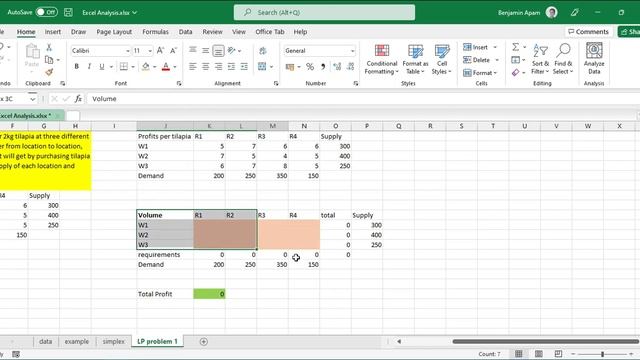Open the Number format dropdown
Screen dimensions: 640x360
352,51
